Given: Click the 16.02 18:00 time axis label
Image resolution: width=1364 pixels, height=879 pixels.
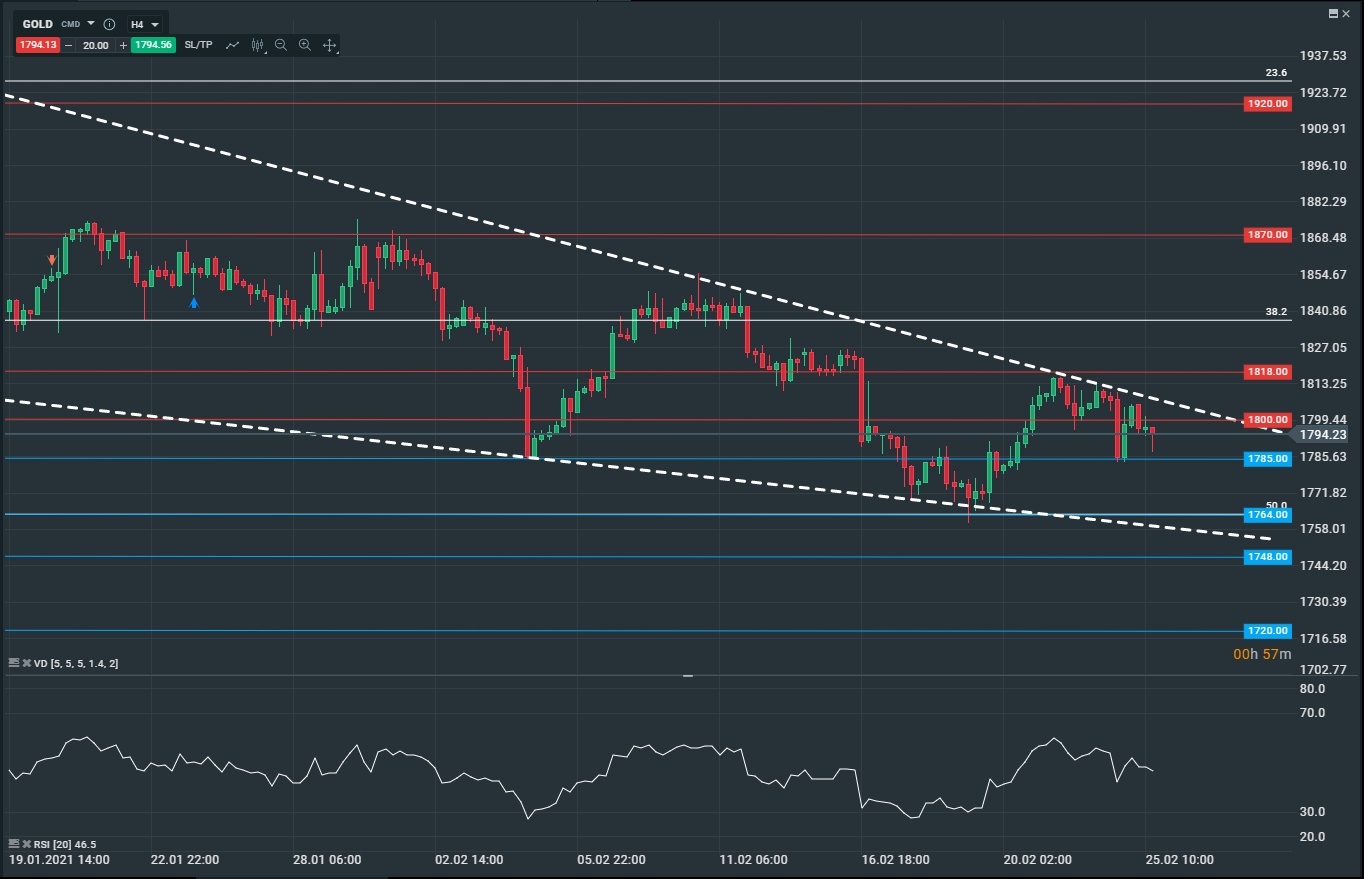Looking at the screenshot, I should coord(895,860).
